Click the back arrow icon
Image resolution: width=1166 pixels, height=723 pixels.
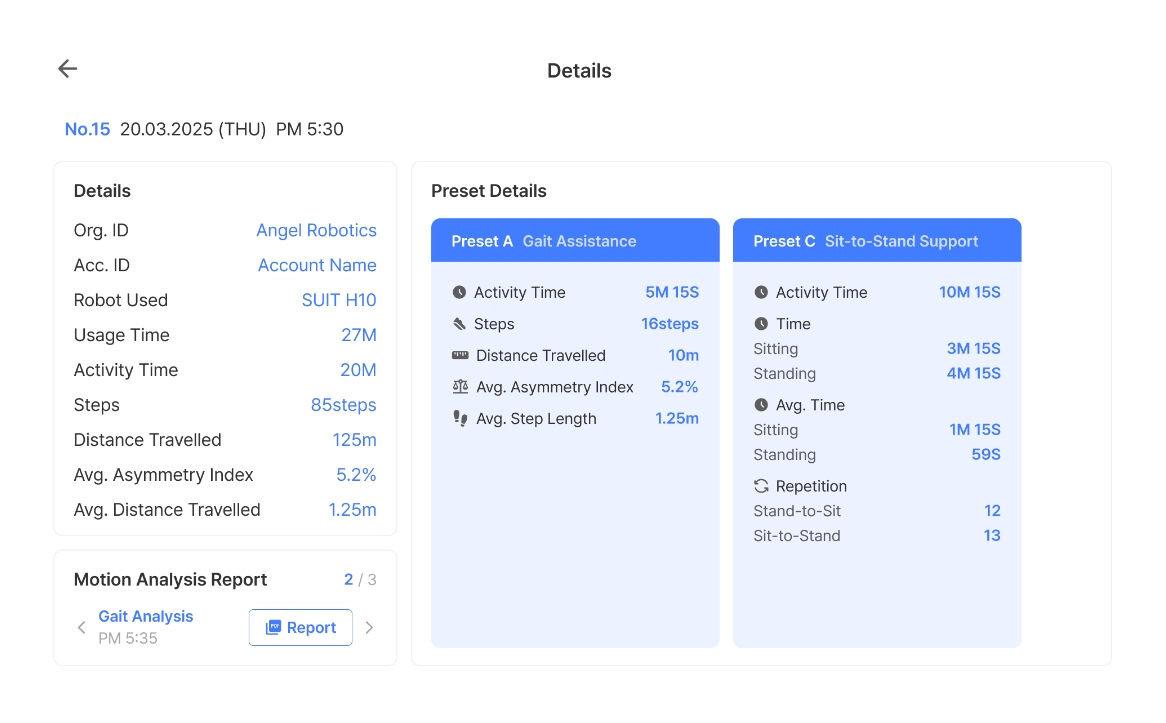tap(67, 69)
